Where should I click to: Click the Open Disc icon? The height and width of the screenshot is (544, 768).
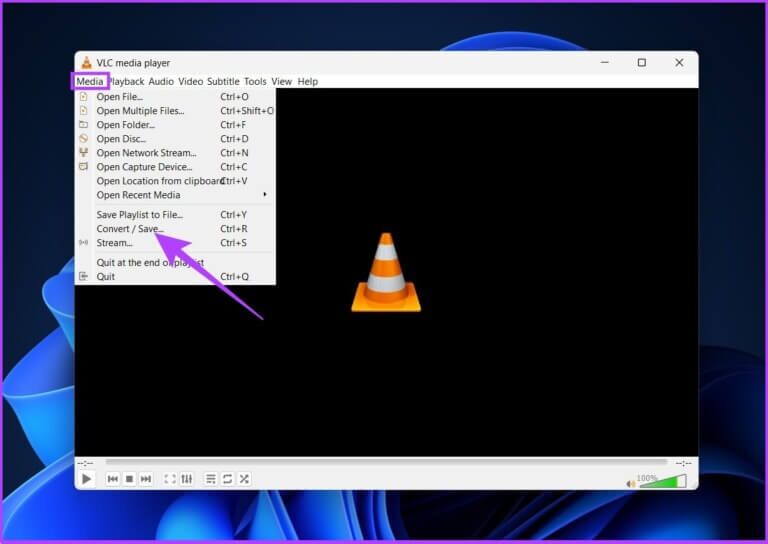click(84, 139)
